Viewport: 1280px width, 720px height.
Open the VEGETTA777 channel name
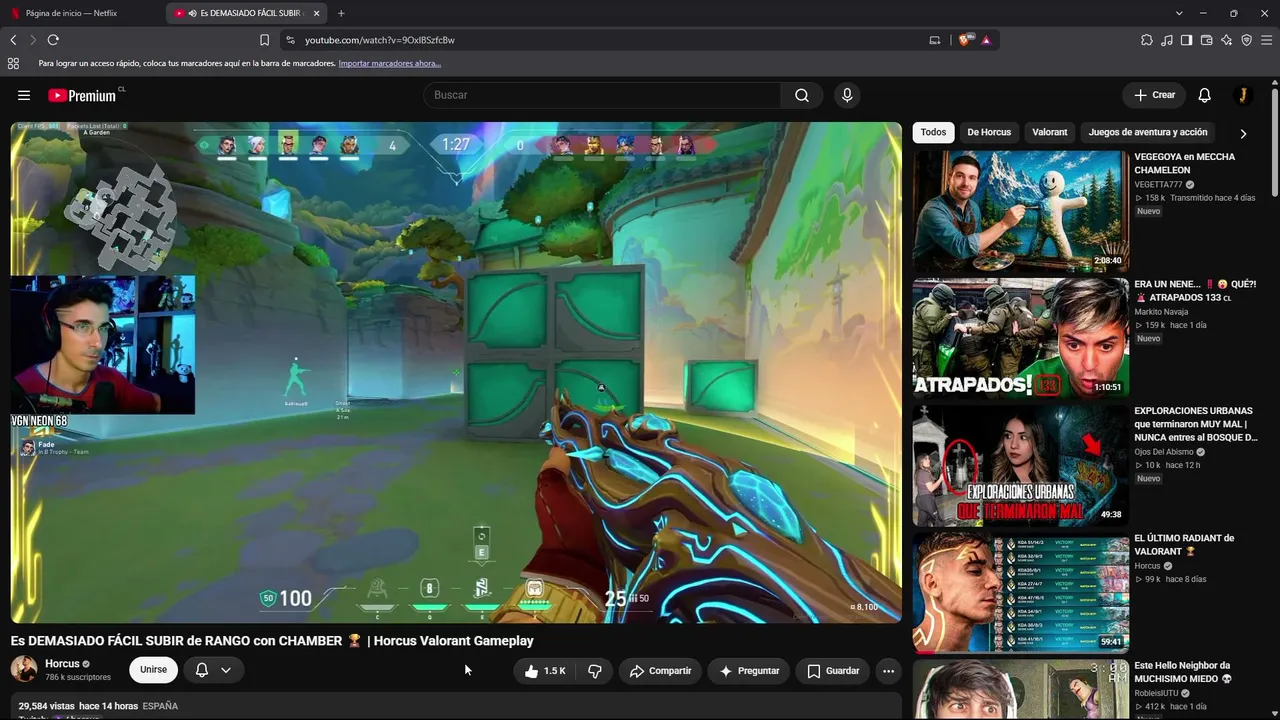coord(1158,185)
